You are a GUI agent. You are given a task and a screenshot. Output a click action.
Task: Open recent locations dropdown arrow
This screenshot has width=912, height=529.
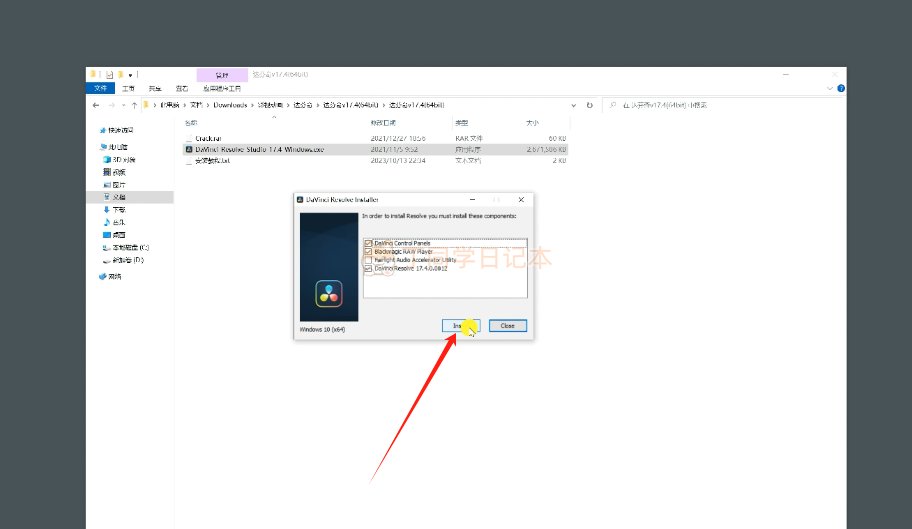[123, 105]
